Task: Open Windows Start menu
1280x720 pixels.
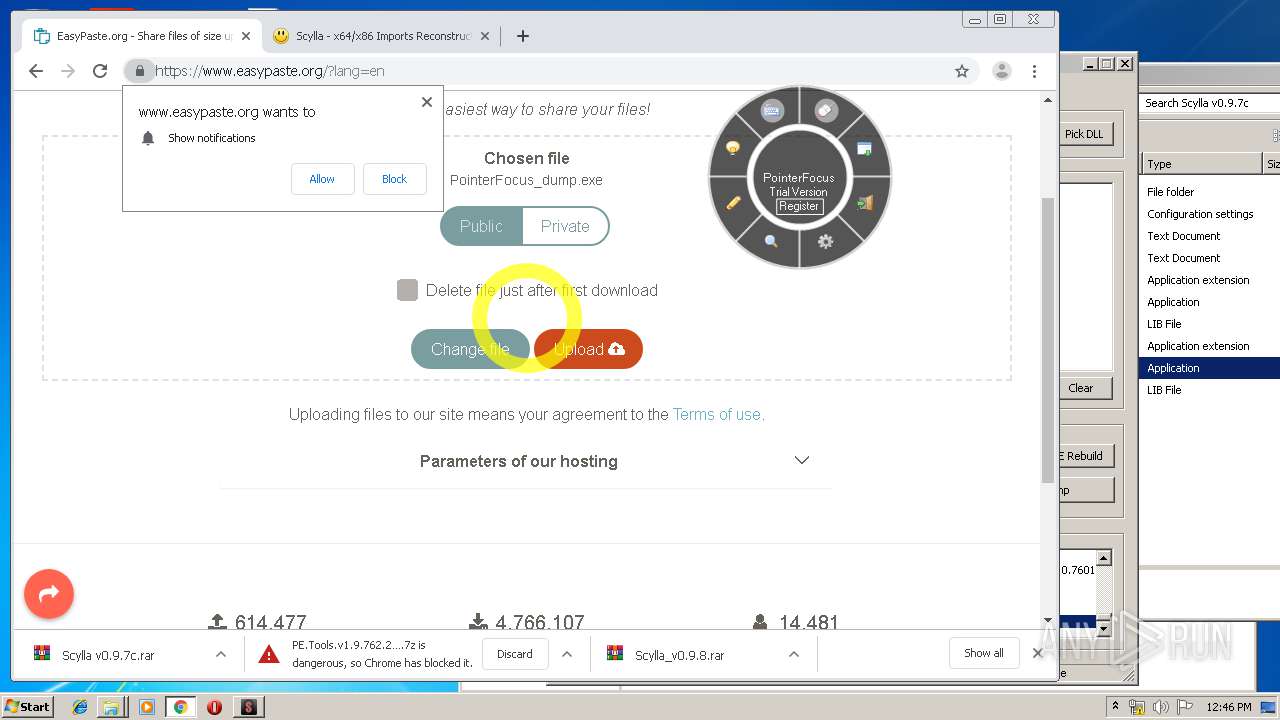Action: coord(28,707)
